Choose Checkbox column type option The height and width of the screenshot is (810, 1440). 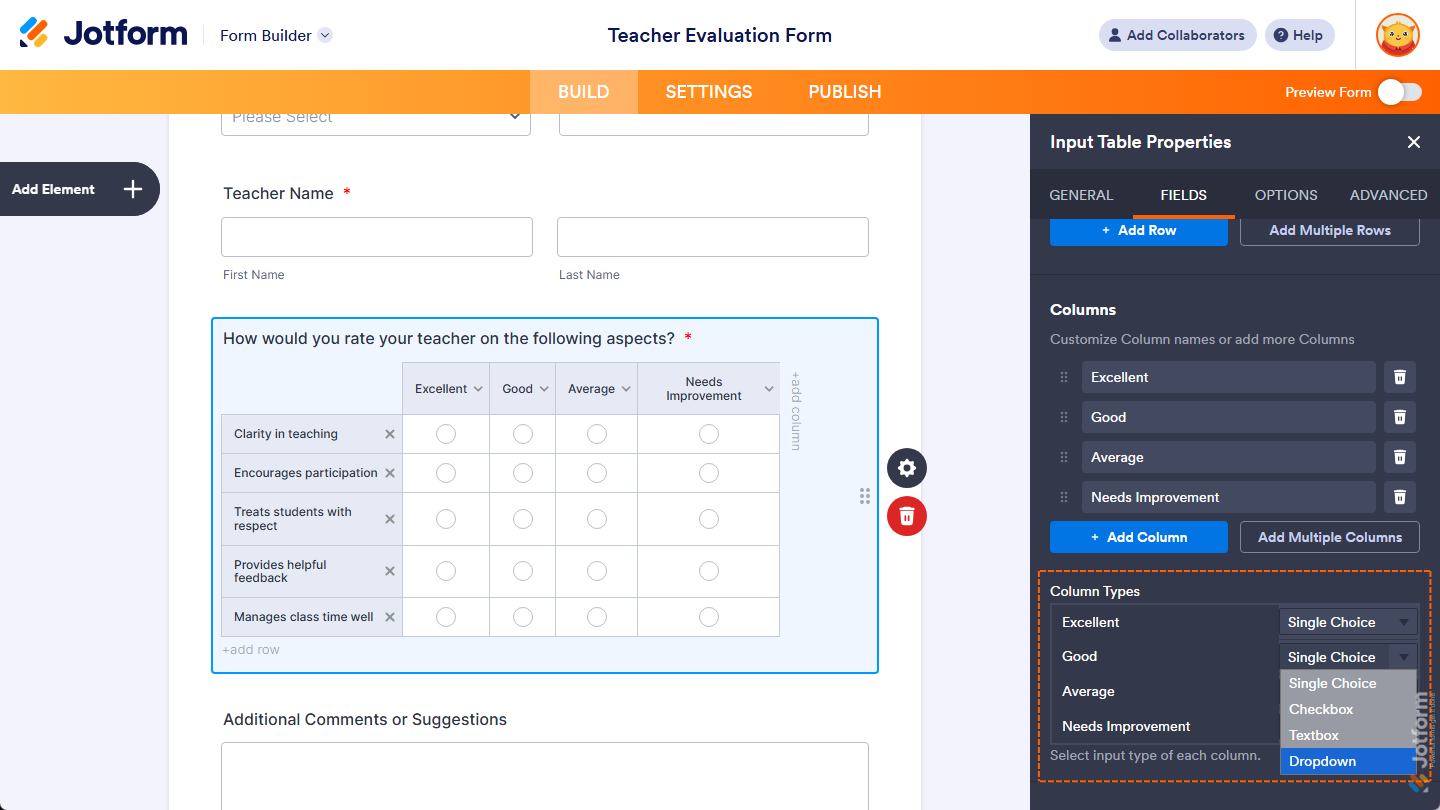coord(1348,709)
